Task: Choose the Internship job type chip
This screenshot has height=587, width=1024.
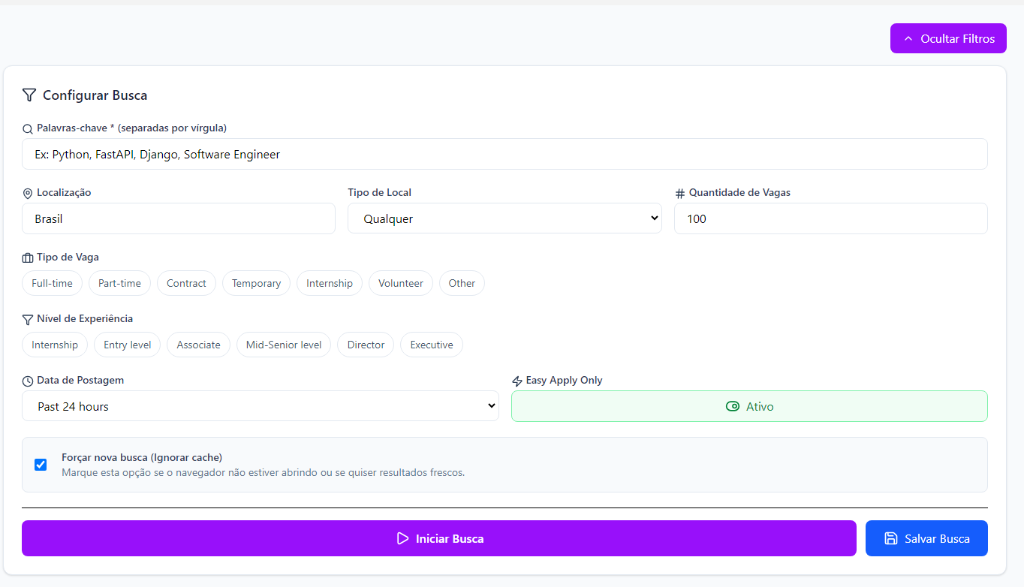Action: pos(329,283)
